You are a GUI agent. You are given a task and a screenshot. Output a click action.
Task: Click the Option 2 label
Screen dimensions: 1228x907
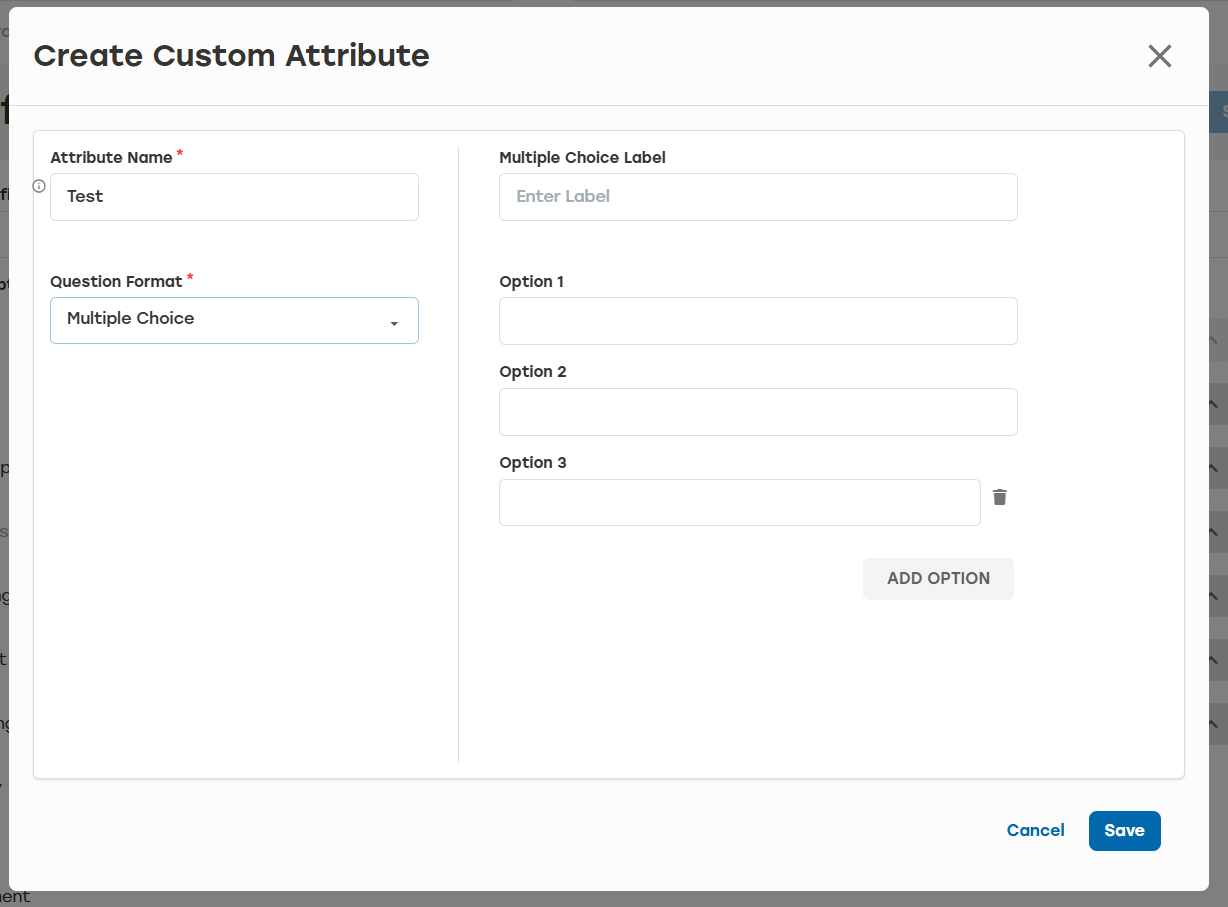pos(533,372)
